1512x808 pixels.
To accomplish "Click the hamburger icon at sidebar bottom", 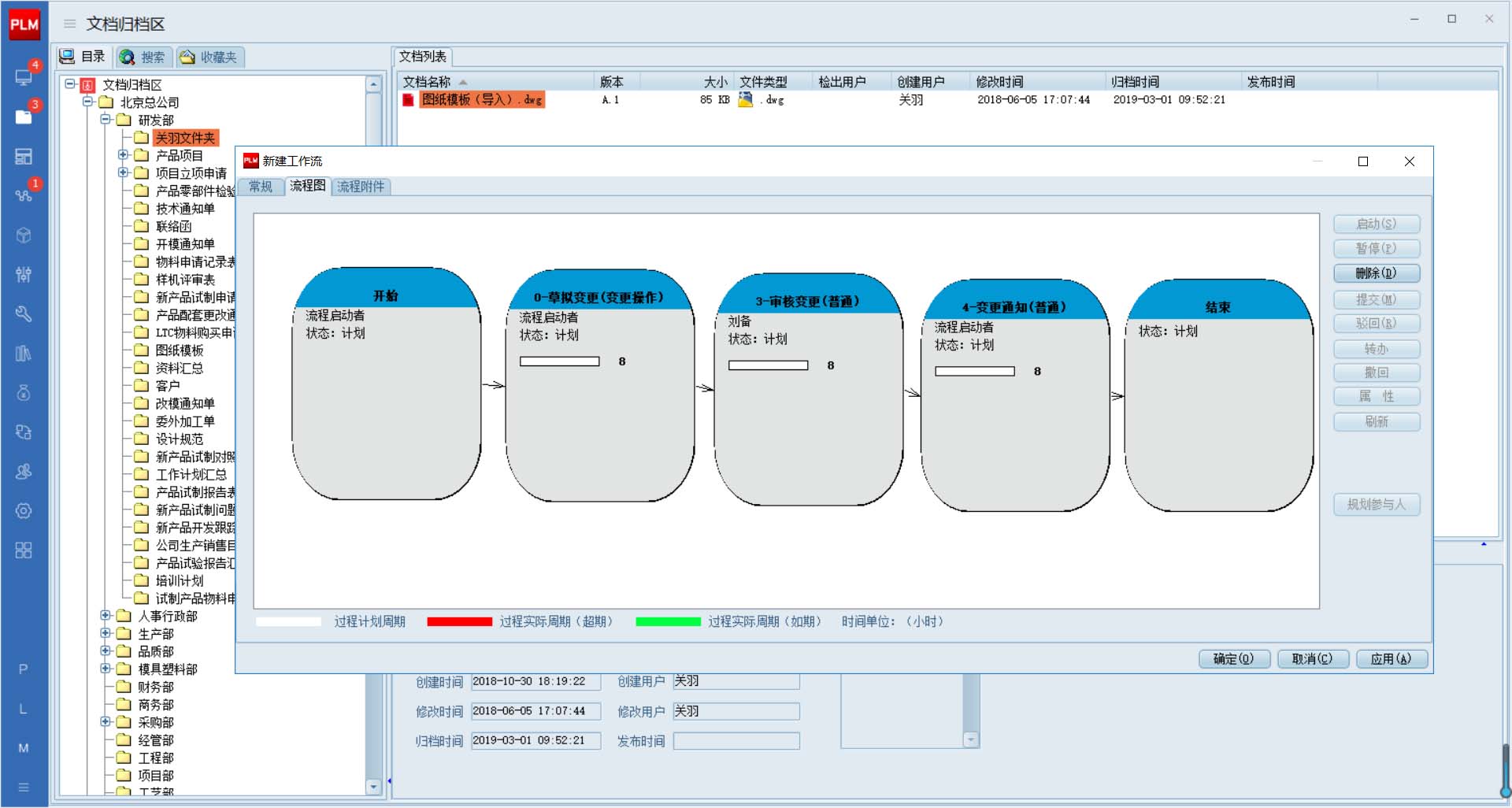I will coord(24,787).
